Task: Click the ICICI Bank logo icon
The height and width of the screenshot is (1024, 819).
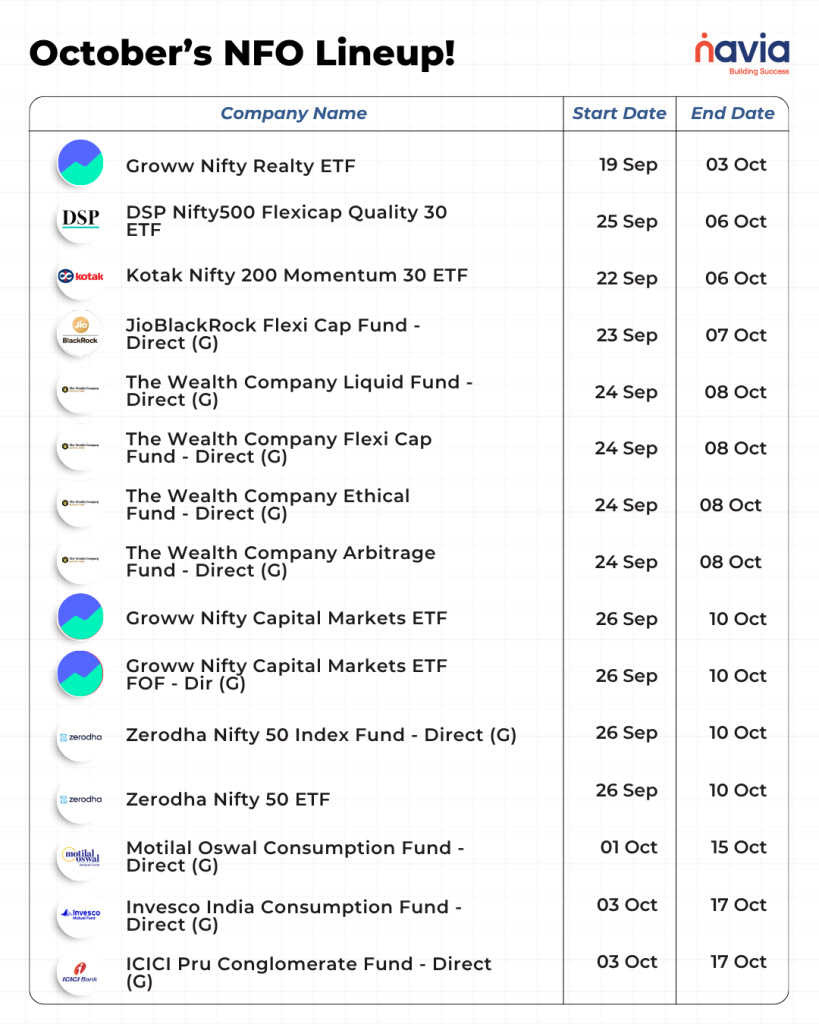Action: (x=80, y=971)
